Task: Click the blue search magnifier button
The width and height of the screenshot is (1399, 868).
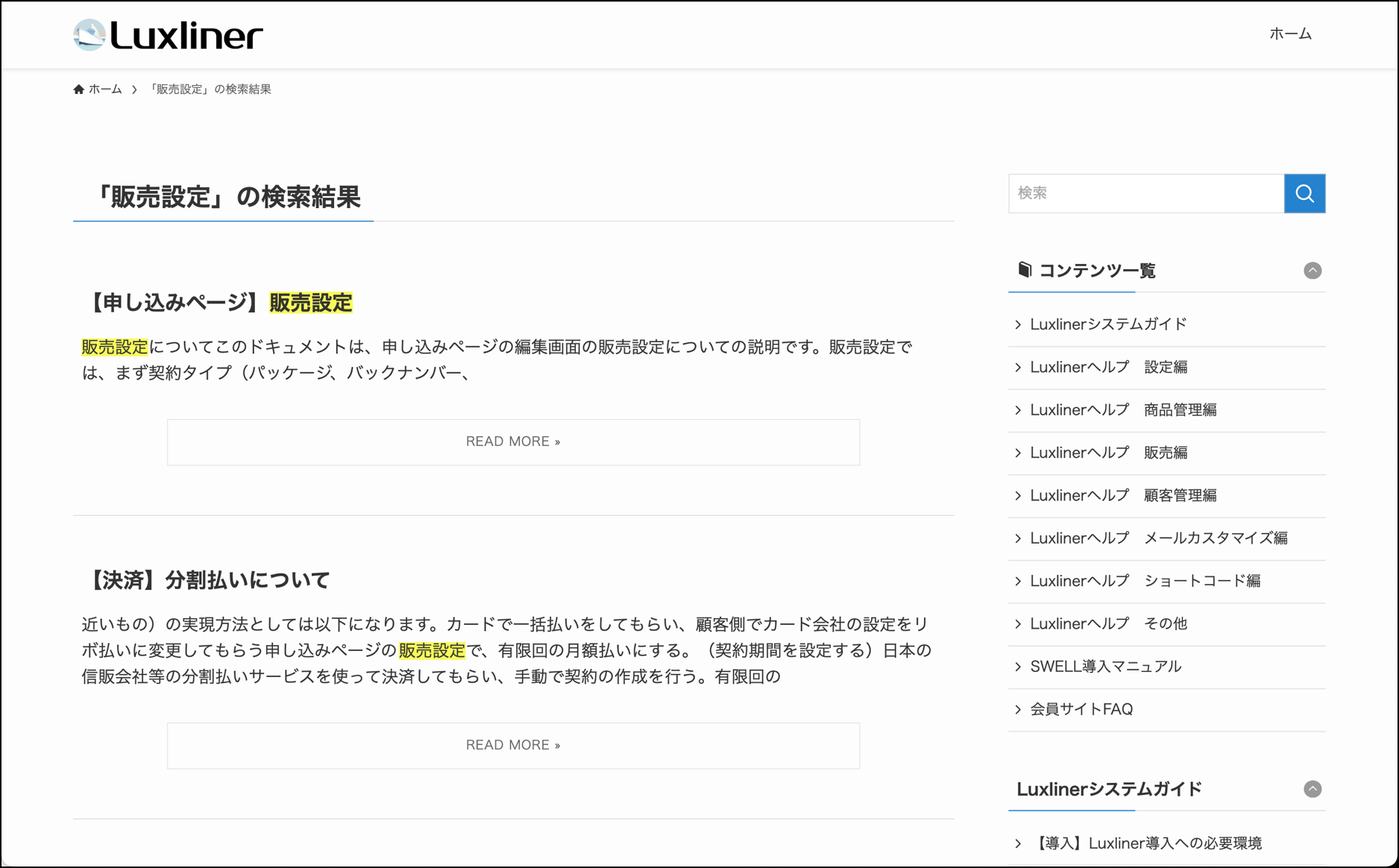Action: 1304,194
